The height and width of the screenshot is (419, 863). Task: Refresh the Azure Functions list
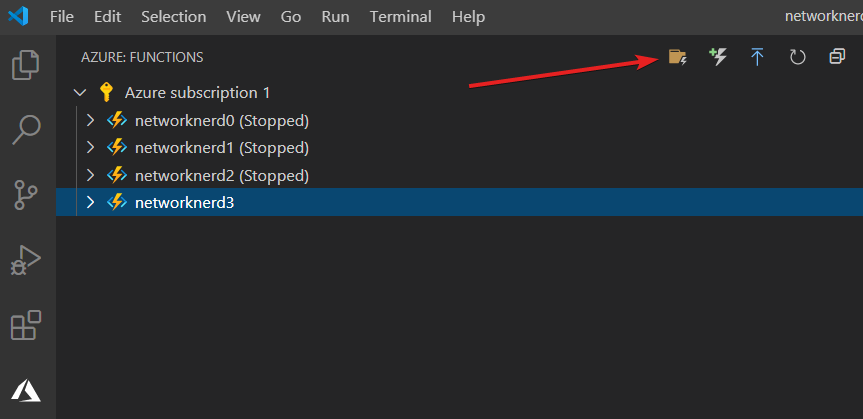(x=798, y=57)
